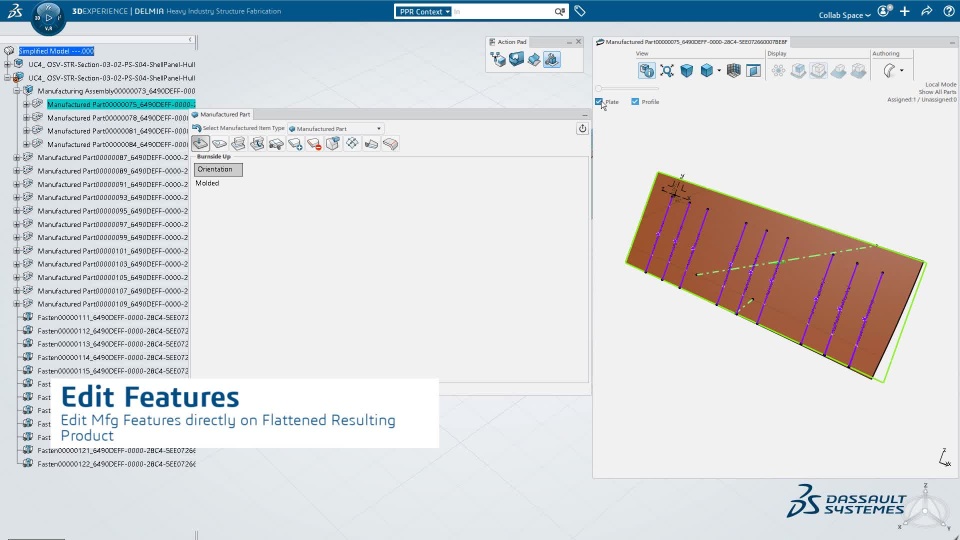Image resolution: width=960 pixels, height=540 pixels.
Task: Click the grid planes view icon
Action: click(733, 70)
